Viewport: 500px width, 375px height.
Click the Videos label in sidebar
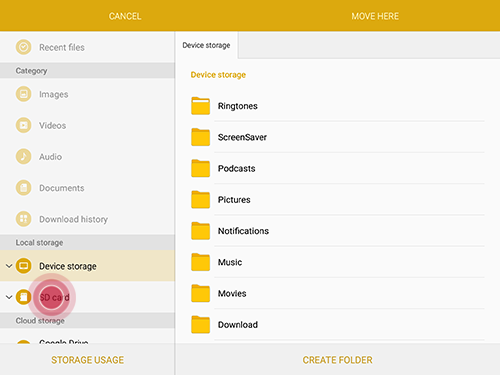point(53,125)
